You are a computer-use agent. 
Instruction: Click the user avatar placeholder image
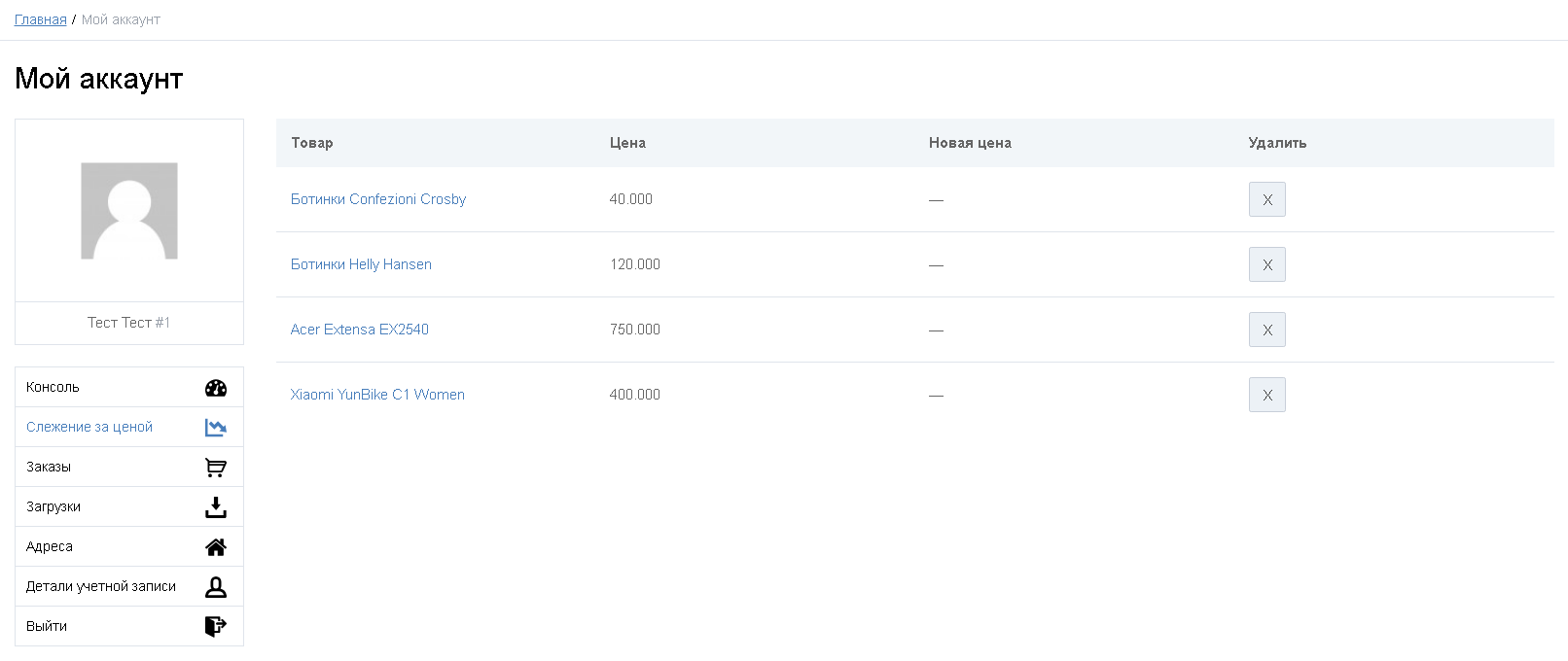pyautogui.click(x=129, y=211)
